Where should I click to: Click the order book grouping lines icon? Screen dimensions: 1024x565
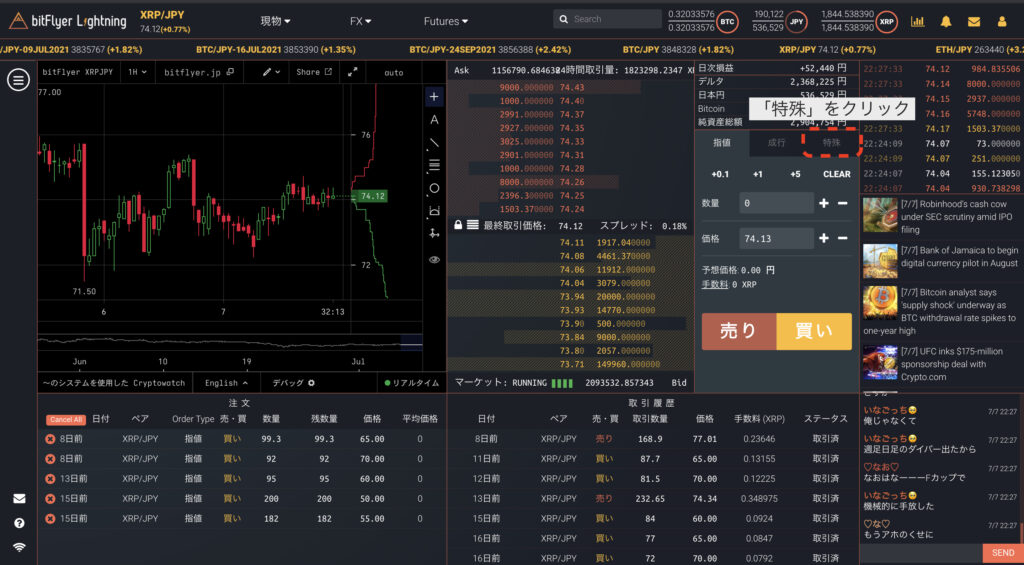pyautogui.click(x=473, y=225)
